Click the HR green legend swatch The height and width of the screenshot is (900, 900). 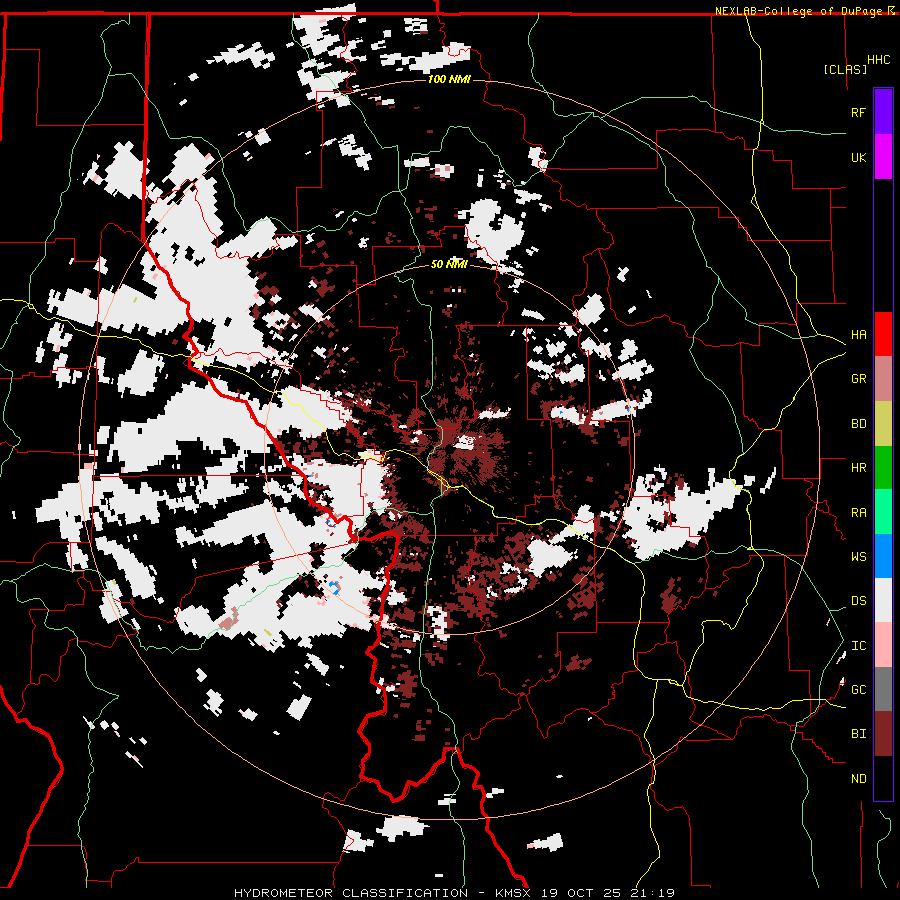click(x=883, y=467)
